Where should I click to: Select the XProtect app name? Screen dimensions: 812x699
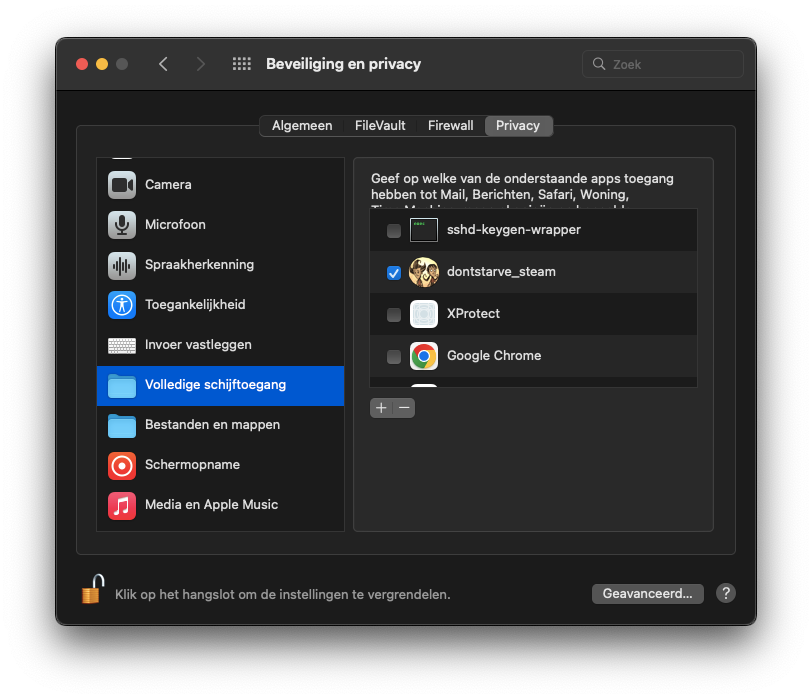[473, 314]
